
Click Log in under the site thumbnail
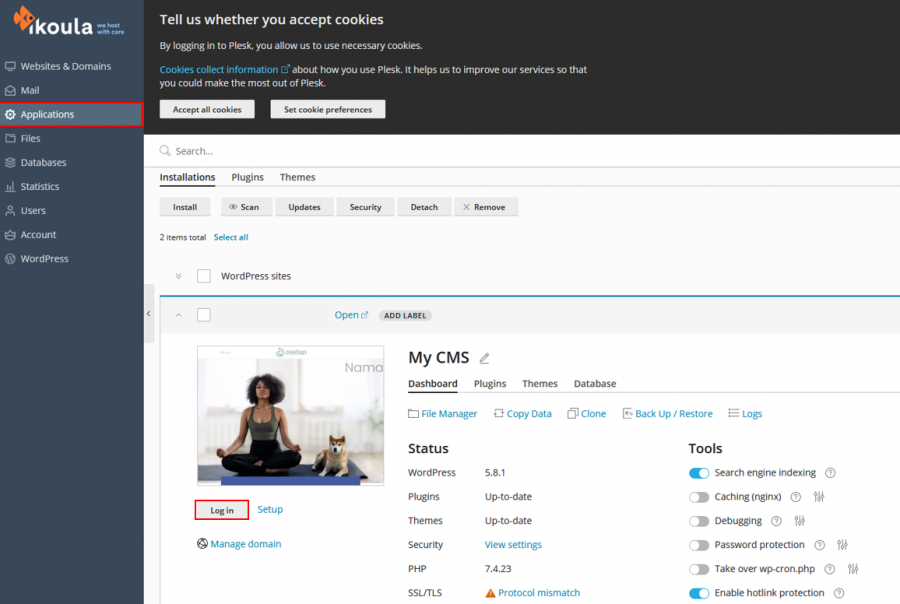click(222, 510)
